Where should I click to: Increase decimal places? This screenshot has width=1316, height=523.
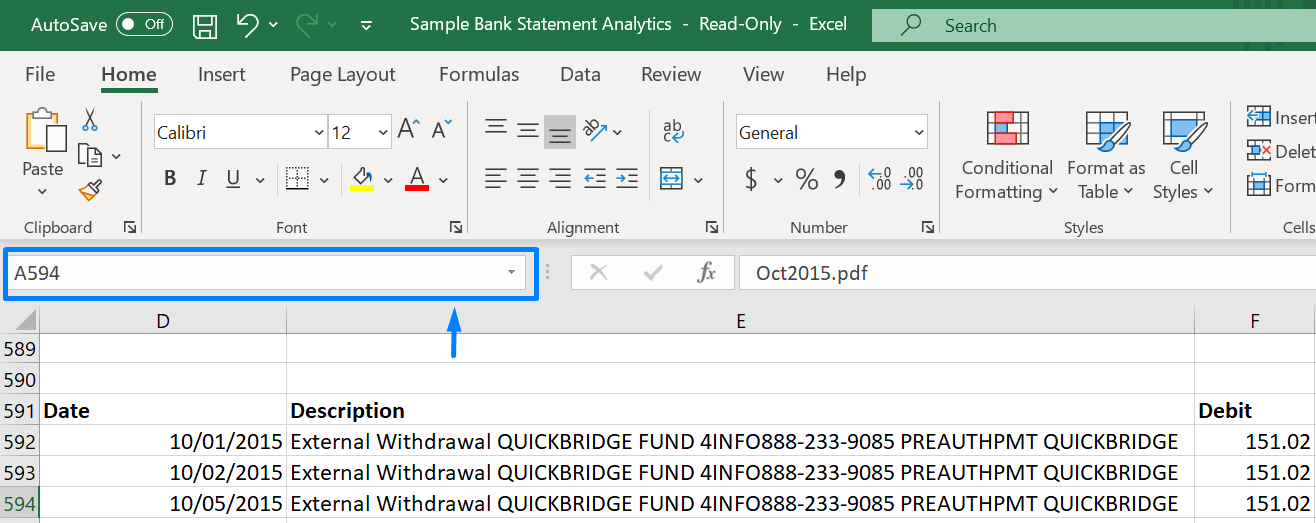tap(880, 180)
